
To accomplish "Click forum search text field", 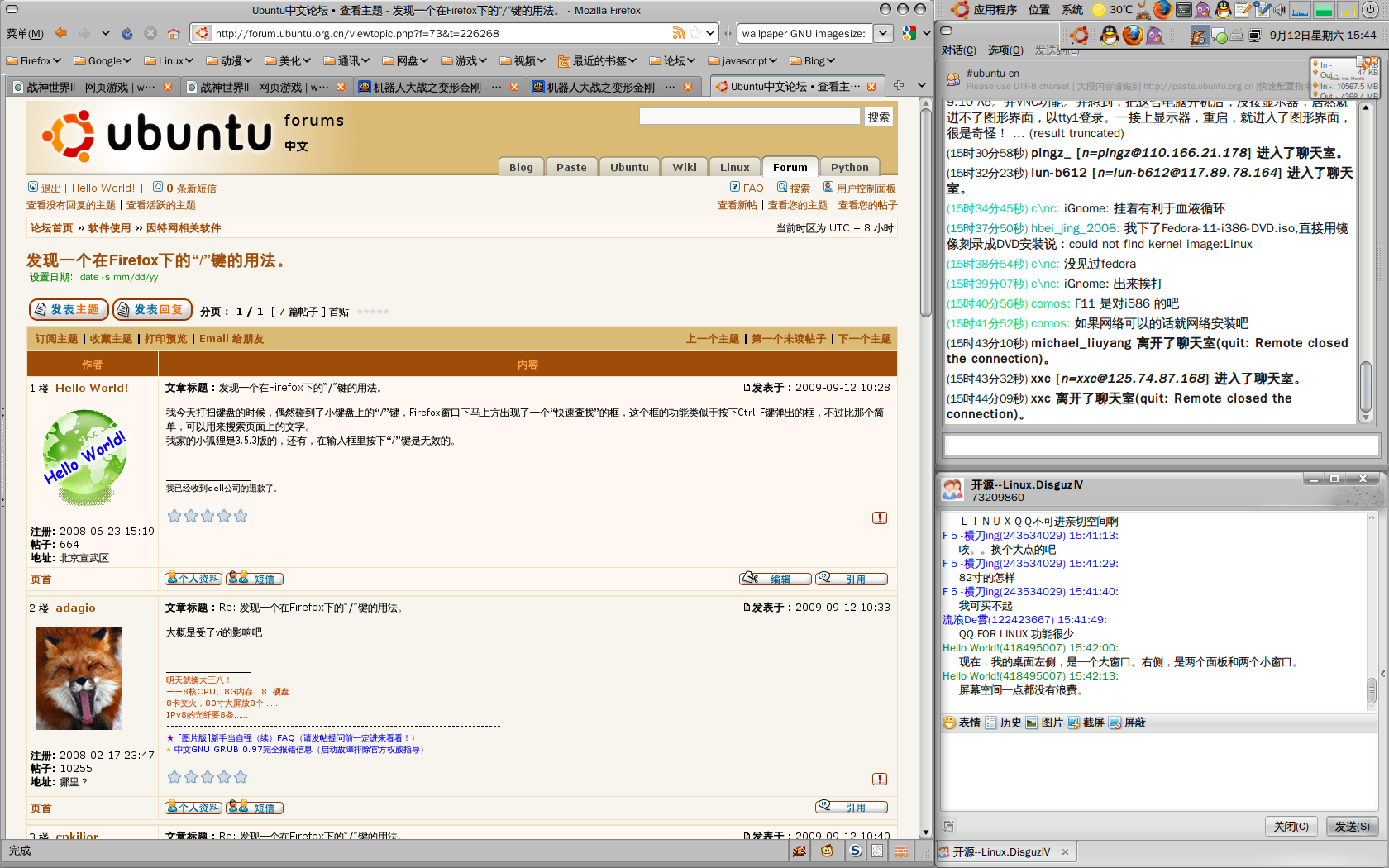I will coord(750,117).
